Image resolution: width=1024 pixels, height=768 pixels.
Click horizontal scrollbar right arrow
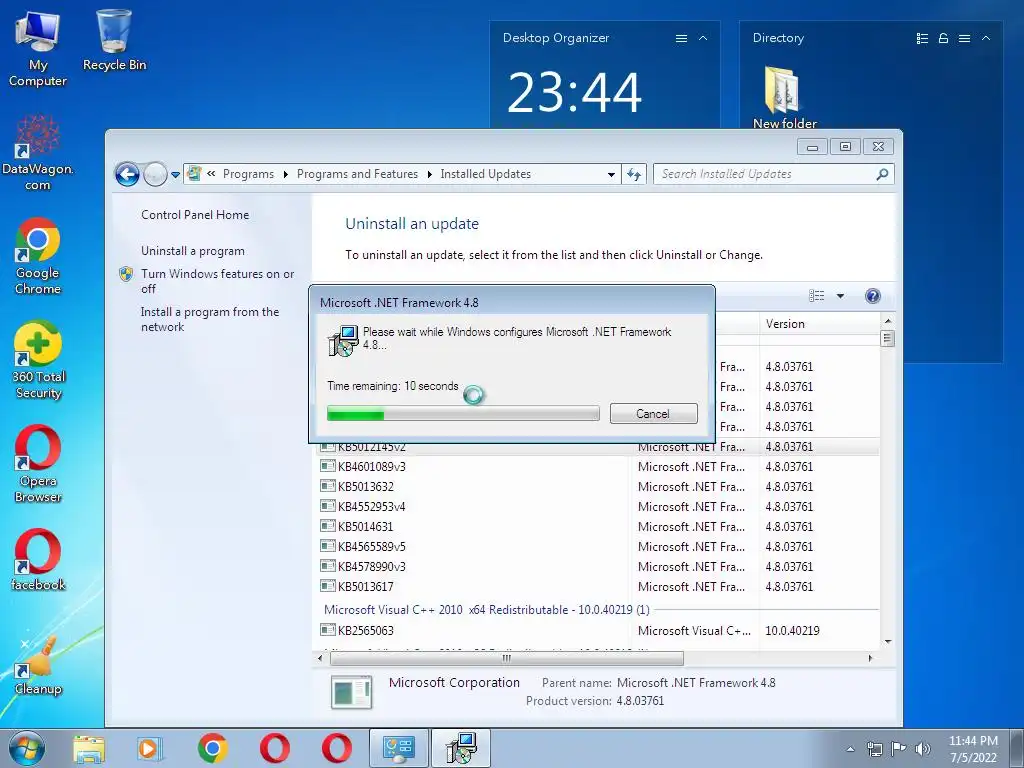871,658
